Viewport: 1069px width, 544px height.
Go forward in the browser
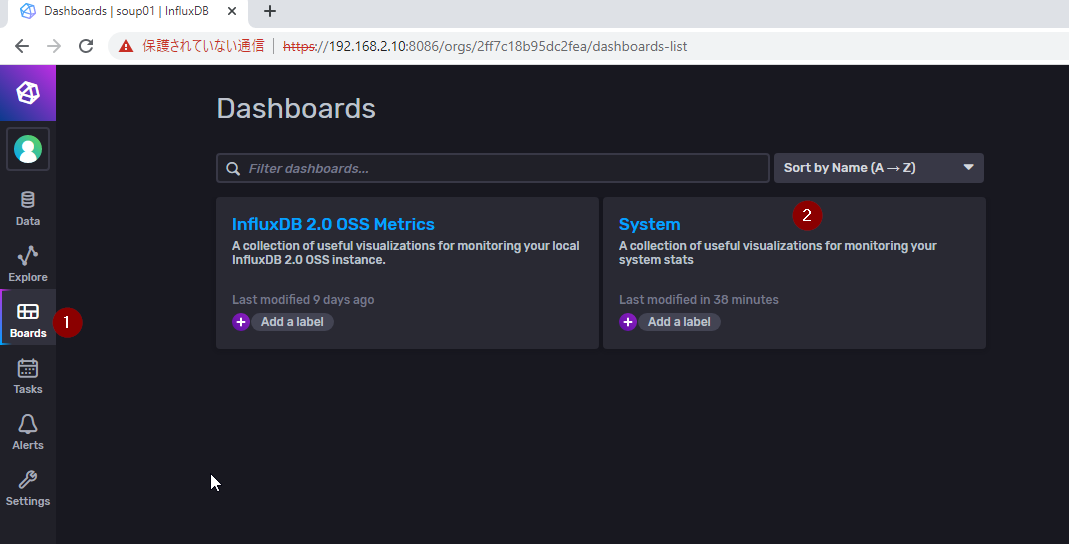54,46
